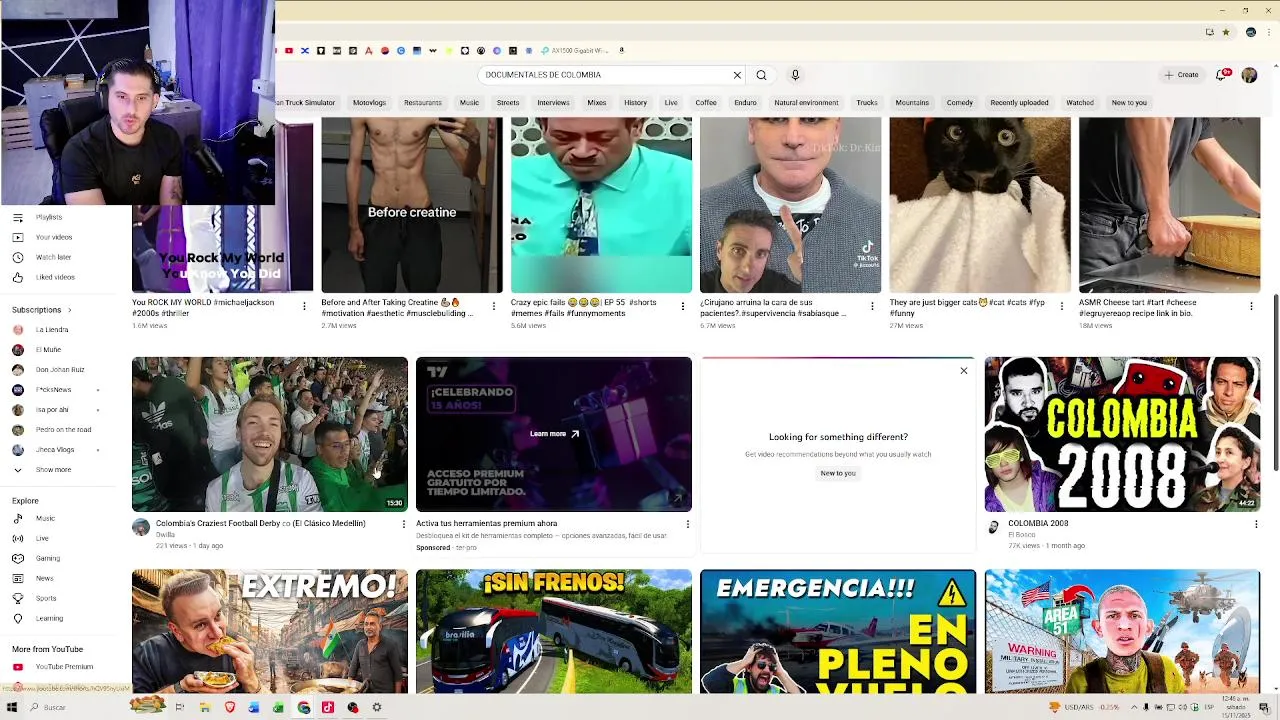Open the settings gear in the taskbar
Screen dimensions: 1280x720
[x=377, y=707]
